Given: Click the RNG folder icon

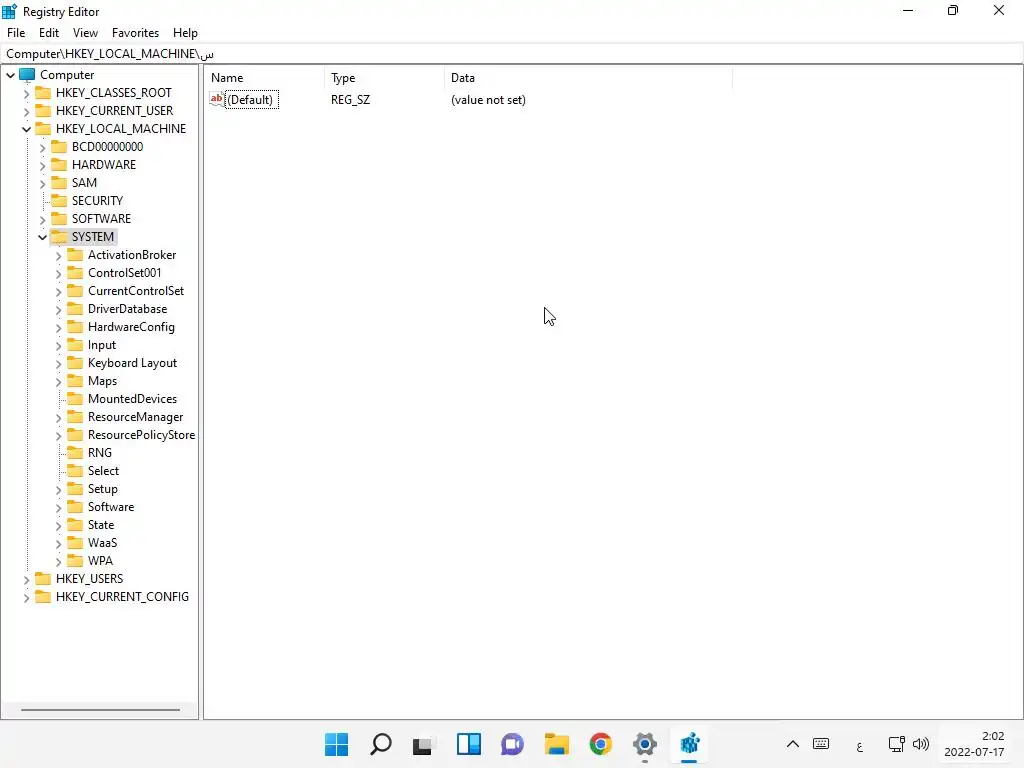Looking at the screenshot, I should [75, 453].
